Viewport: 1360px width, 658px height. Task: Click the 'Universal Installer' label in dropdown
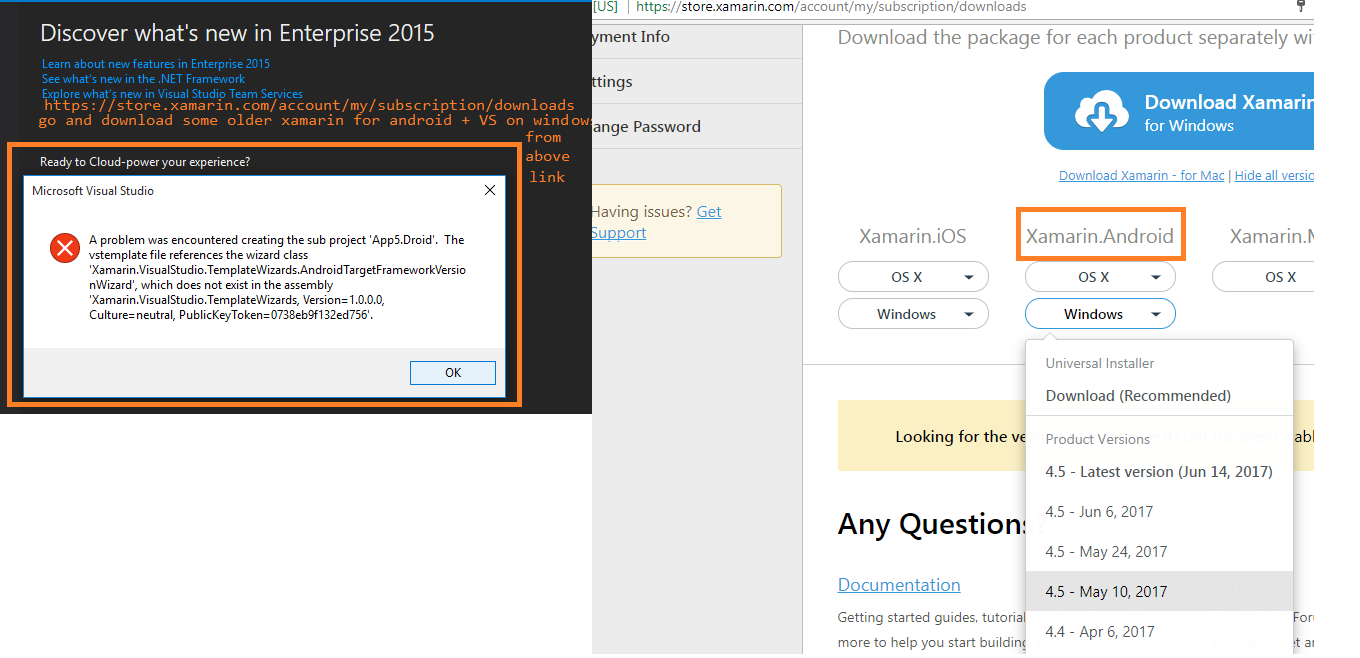pos(1100,363)
